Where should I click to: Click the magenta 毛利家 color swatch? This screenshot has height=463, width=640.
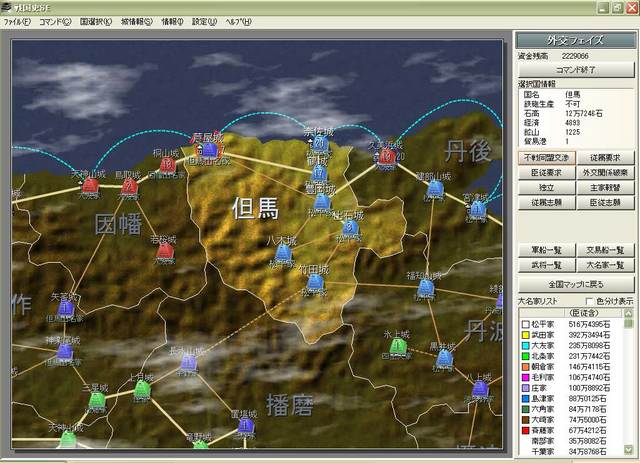pos(526,377)
